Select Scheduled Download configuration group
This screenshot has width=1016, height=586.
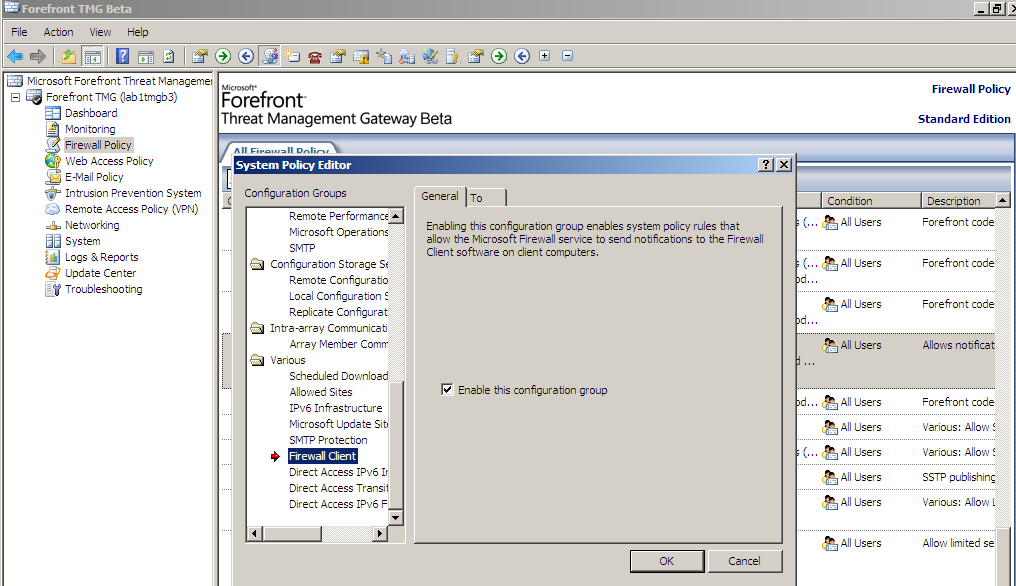338,376
